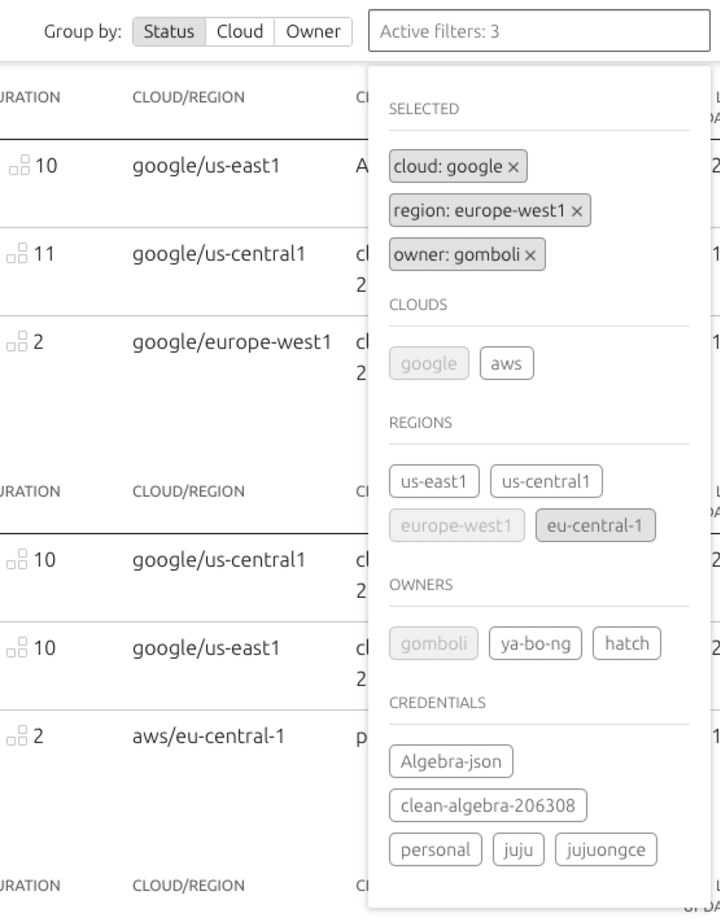Select the jujuongce credential filter
Image resolution: width=720 pixels, height=922 pixels.
tap(606, 850)
